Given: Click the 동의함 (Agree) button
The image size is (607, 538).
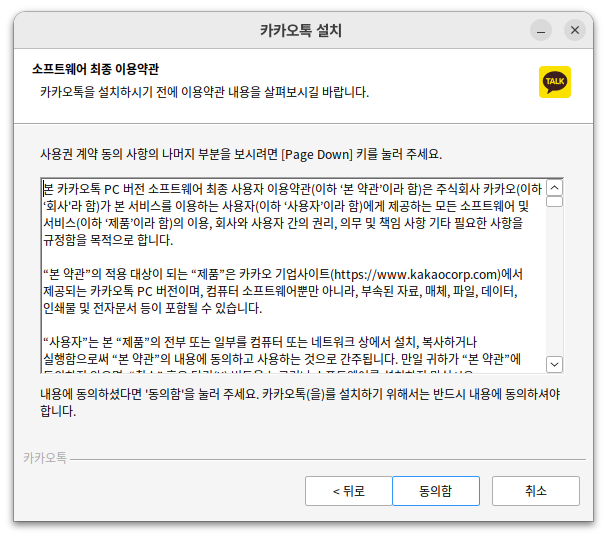Looking at the screenshot, I should (436, 491).
